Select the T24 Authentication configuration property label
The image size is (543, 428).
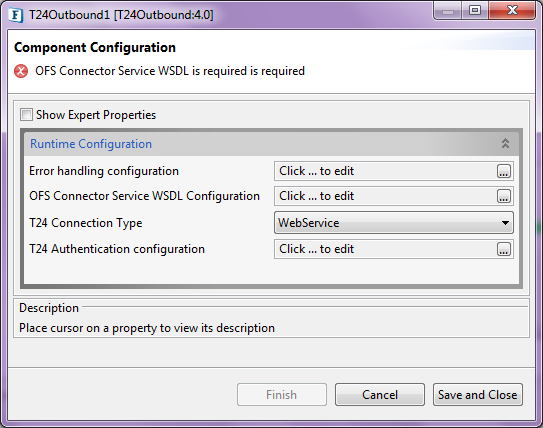tap(117, 249)
